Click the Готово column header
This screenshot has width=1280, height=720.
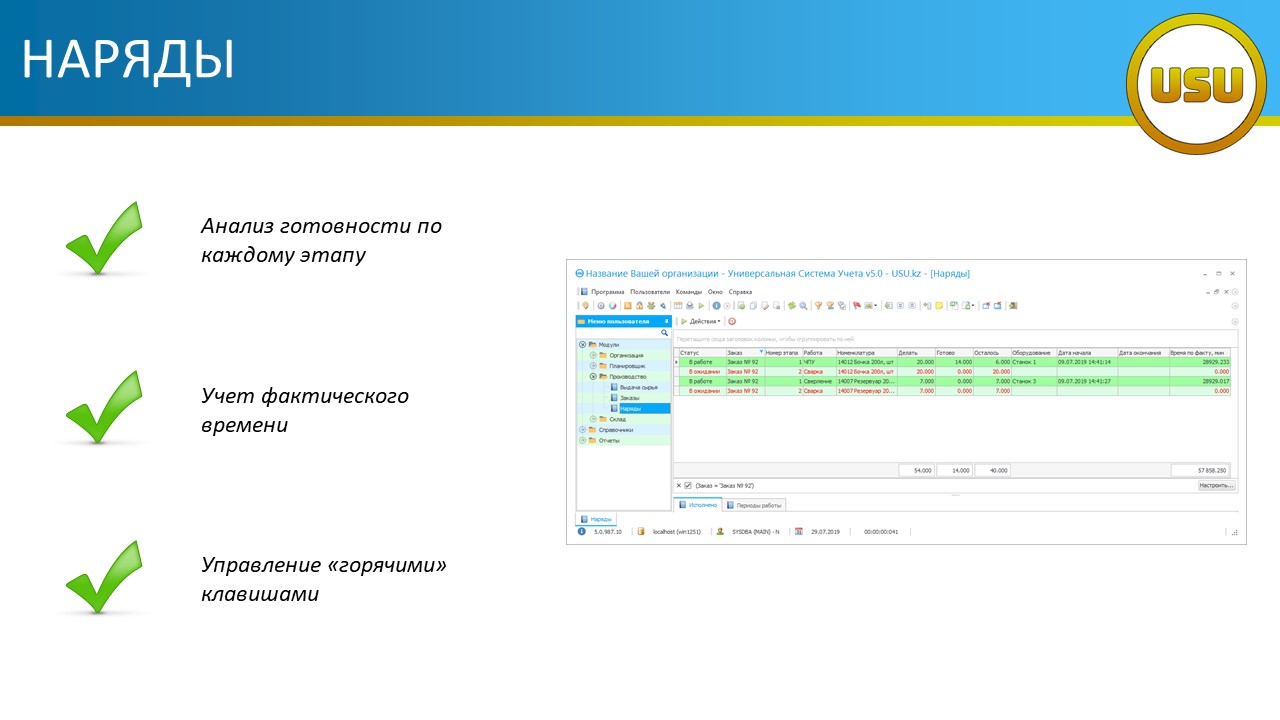tap(954, 352)
